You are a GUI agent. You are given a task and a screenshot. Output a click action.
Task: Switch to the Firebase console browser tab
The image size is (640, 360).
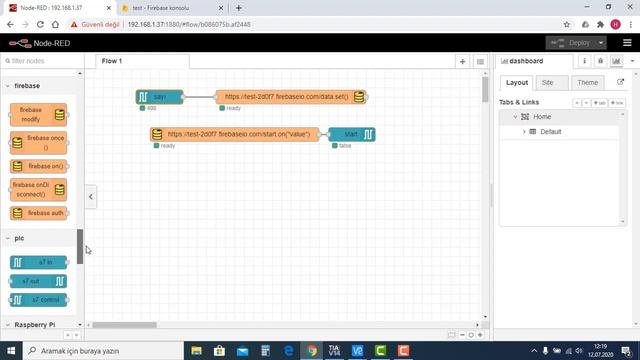click(x=171, y=8)
